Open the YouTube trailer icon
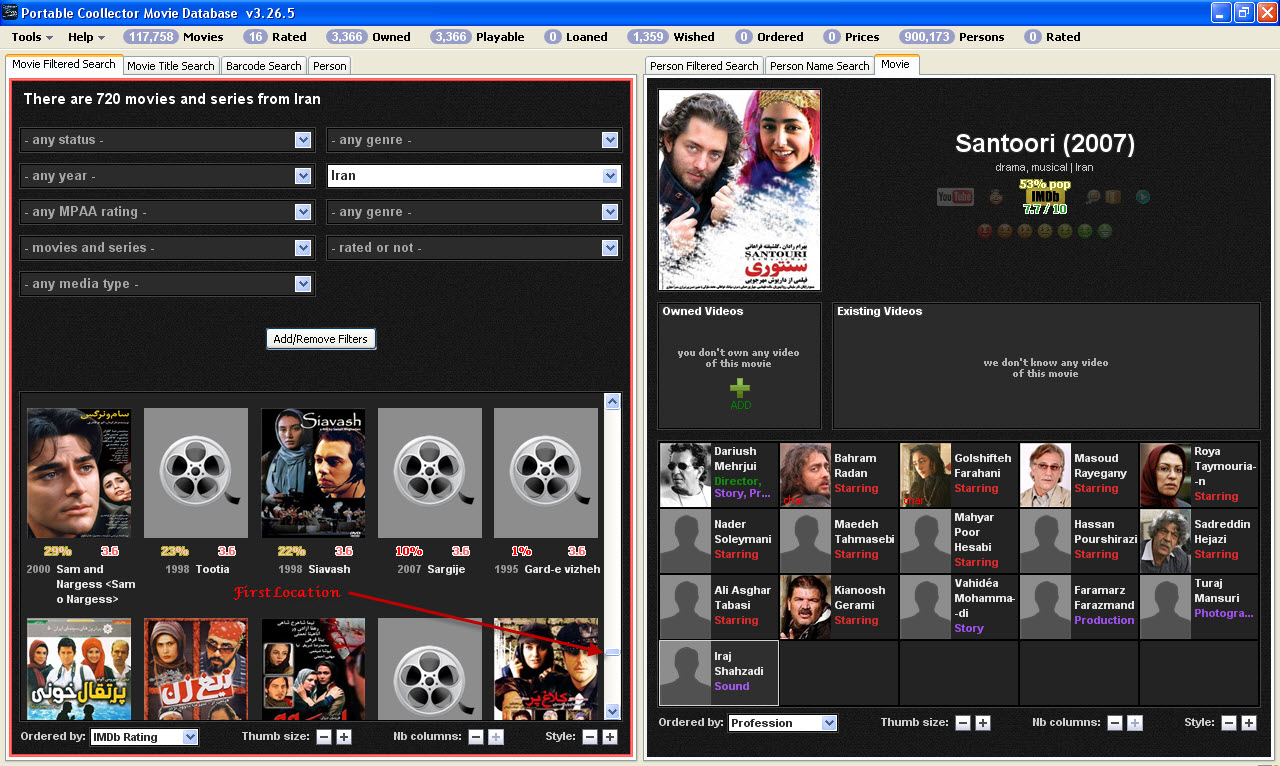1280x766 pixels. (x=955, y=197)
